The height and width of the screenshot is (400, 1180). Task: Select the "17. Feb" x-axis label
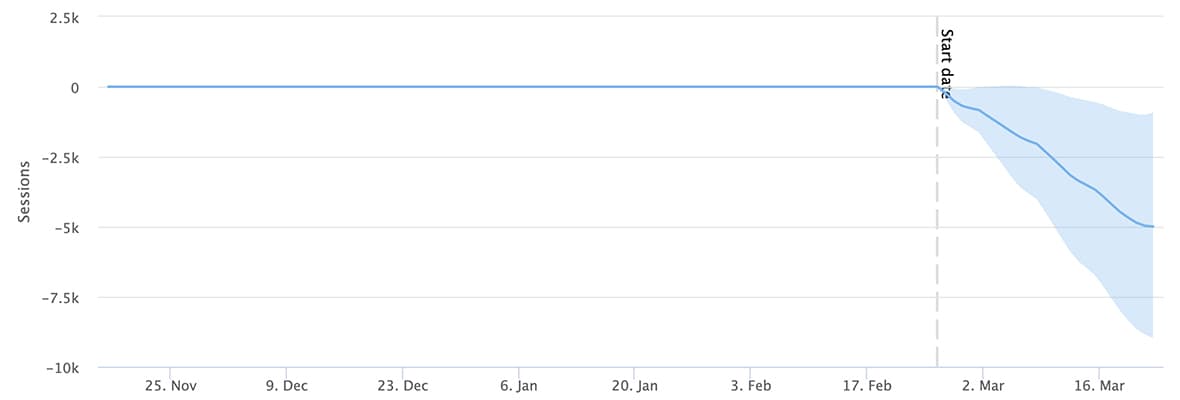point(866,386)
